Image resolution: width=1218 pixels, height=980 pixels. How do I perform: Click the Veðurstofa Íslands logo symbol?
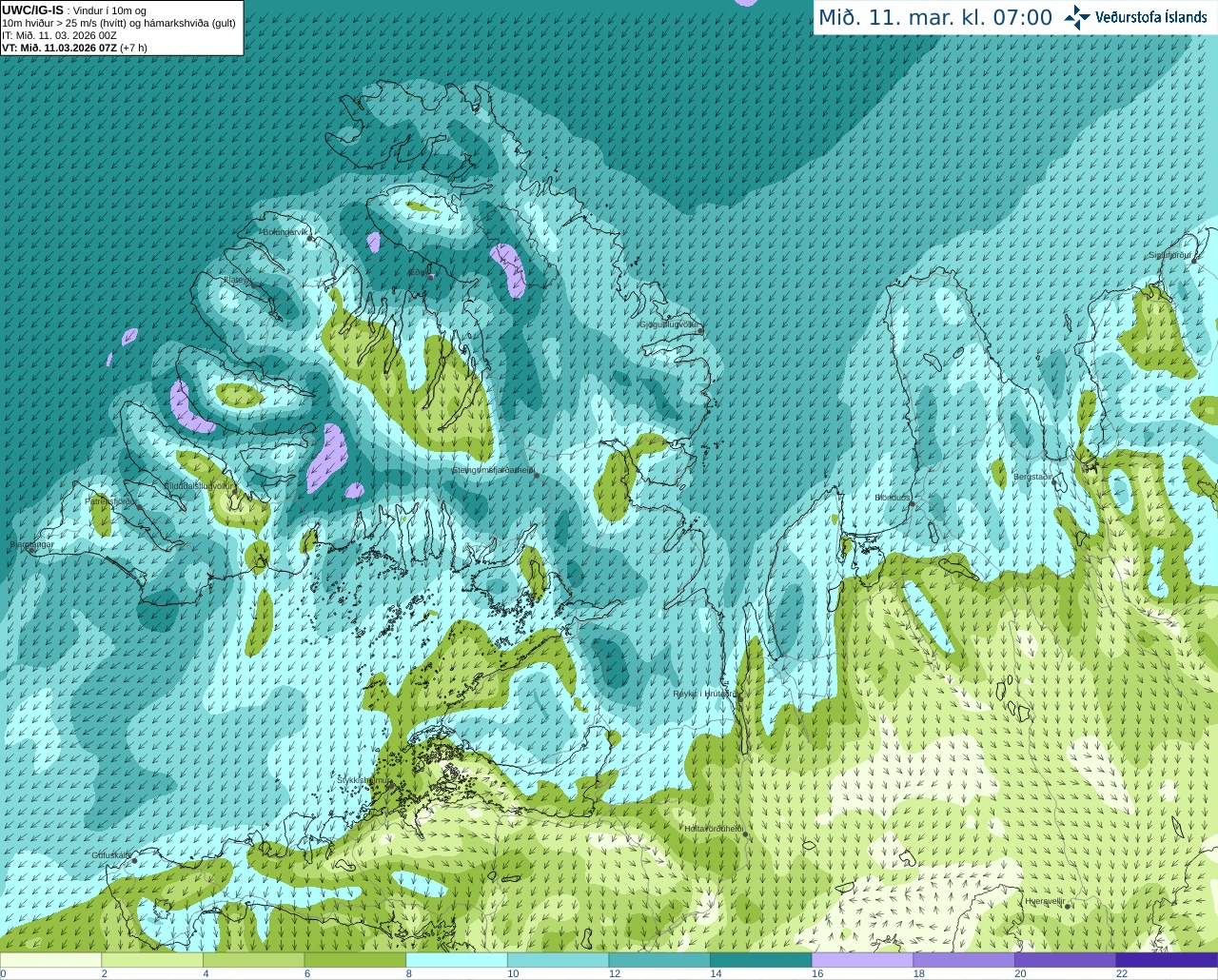[x=1077, y=17]
